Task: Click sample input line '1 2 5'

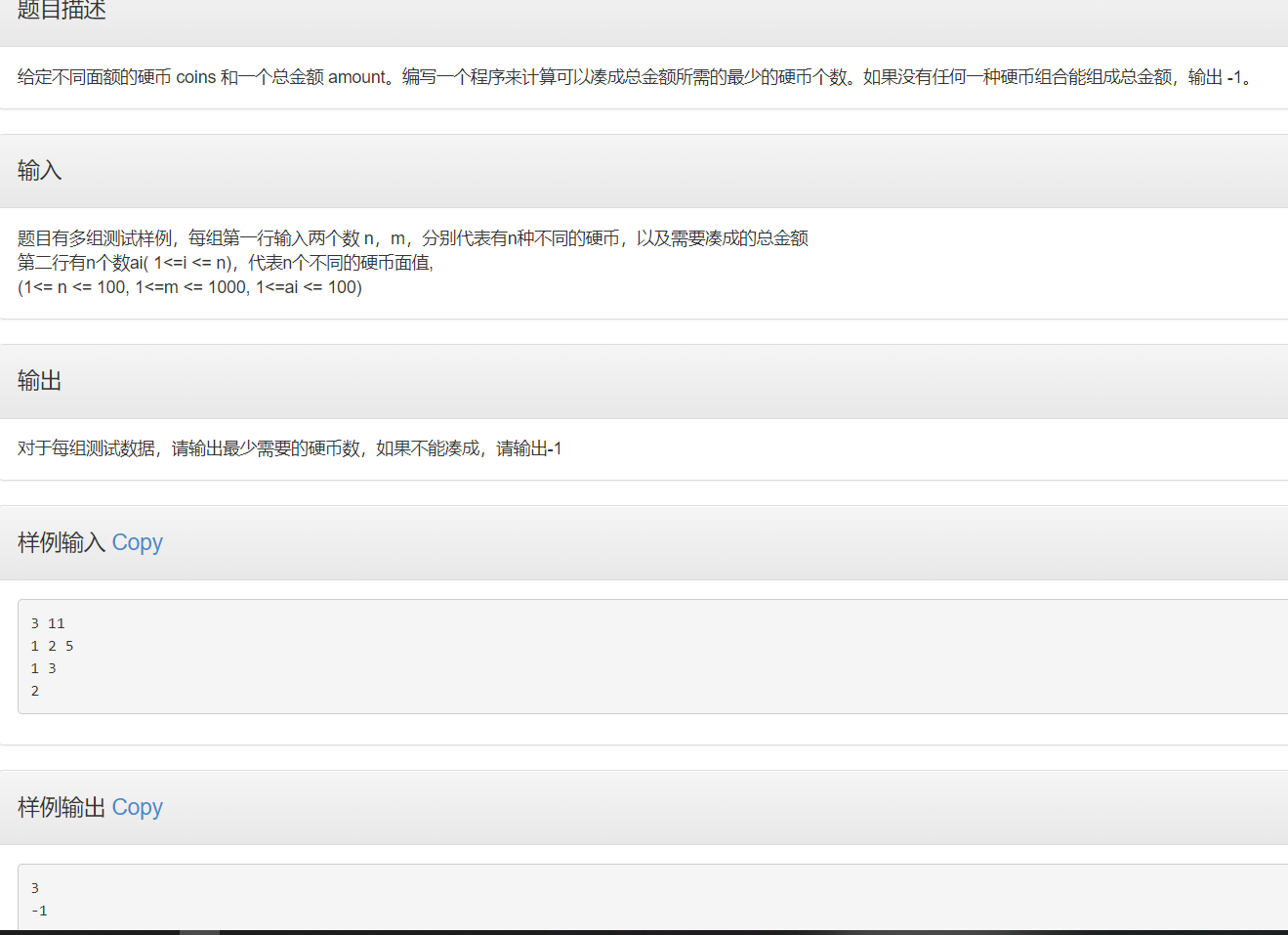Action: (52, 646)
